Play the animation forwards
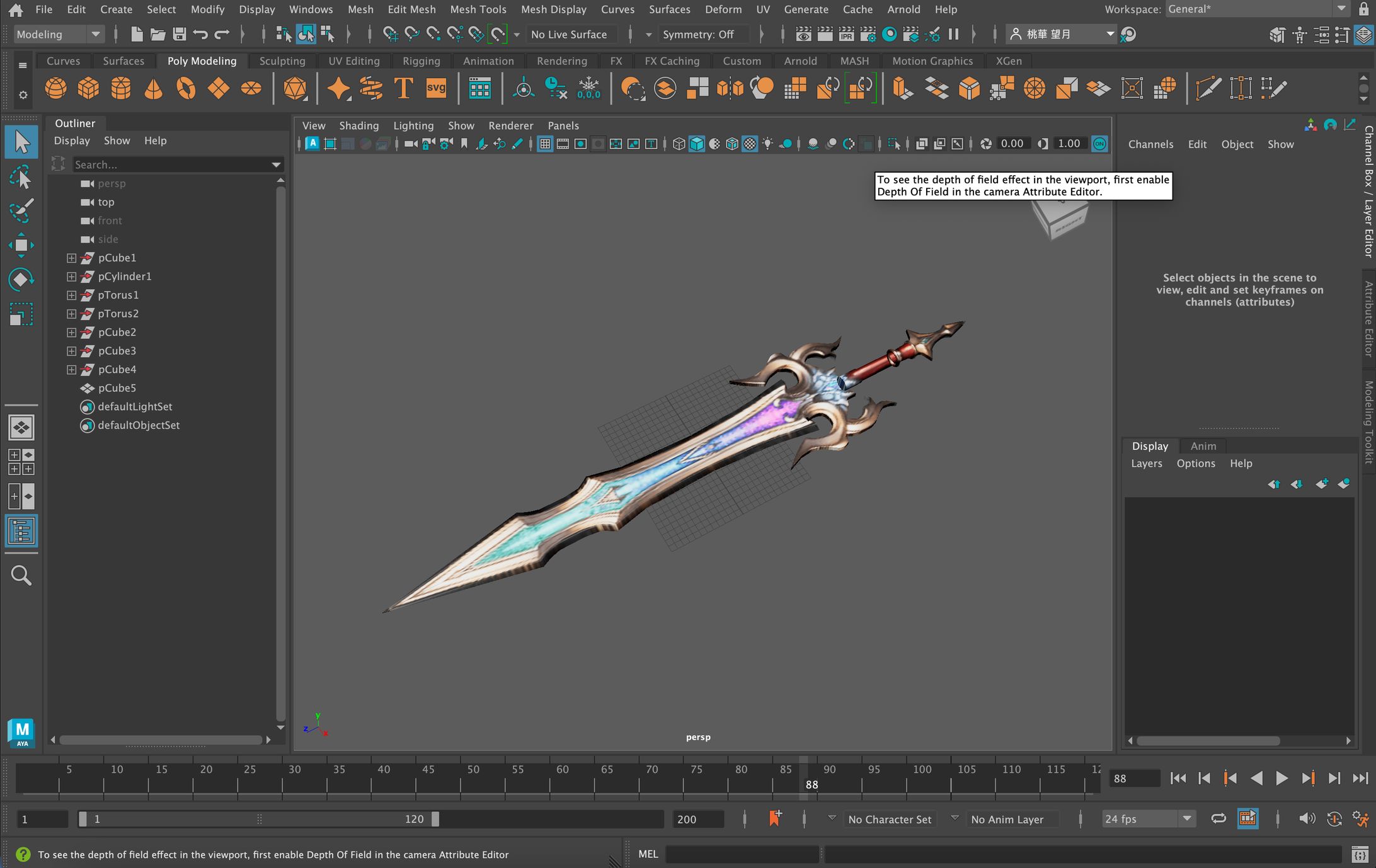The height and width of the screenshot is (868, 1376). coord(1281,779)
